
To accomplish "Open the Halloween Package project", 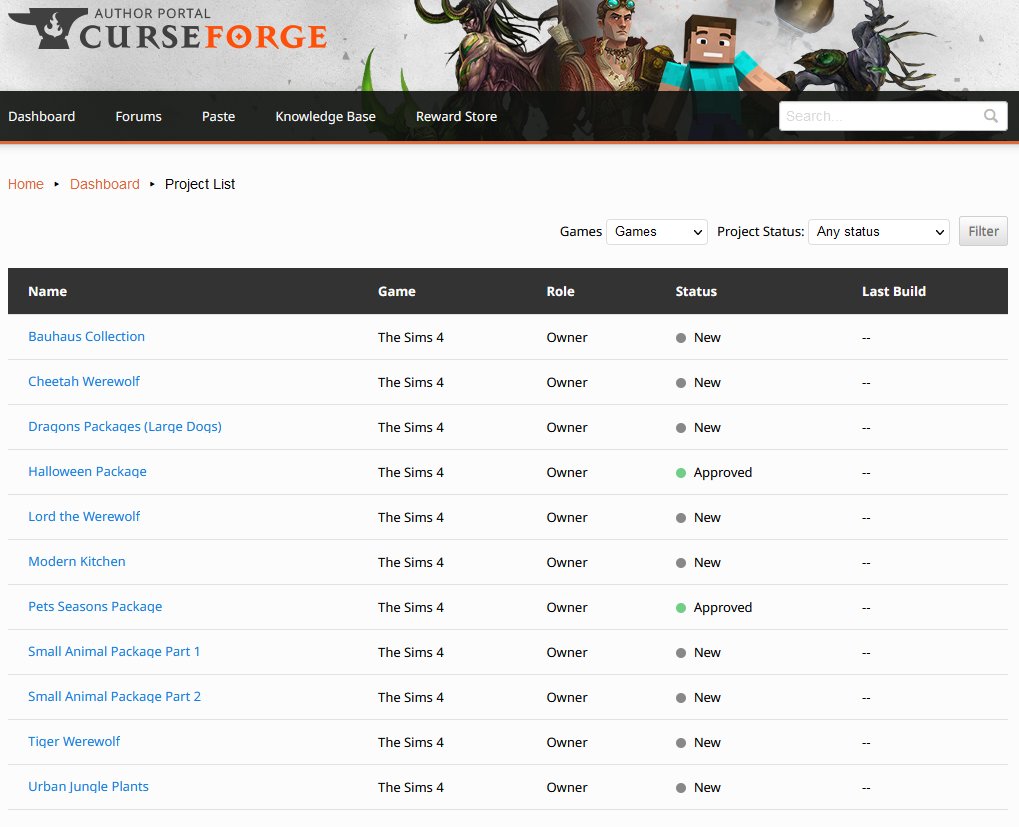I will coord(87,472).
